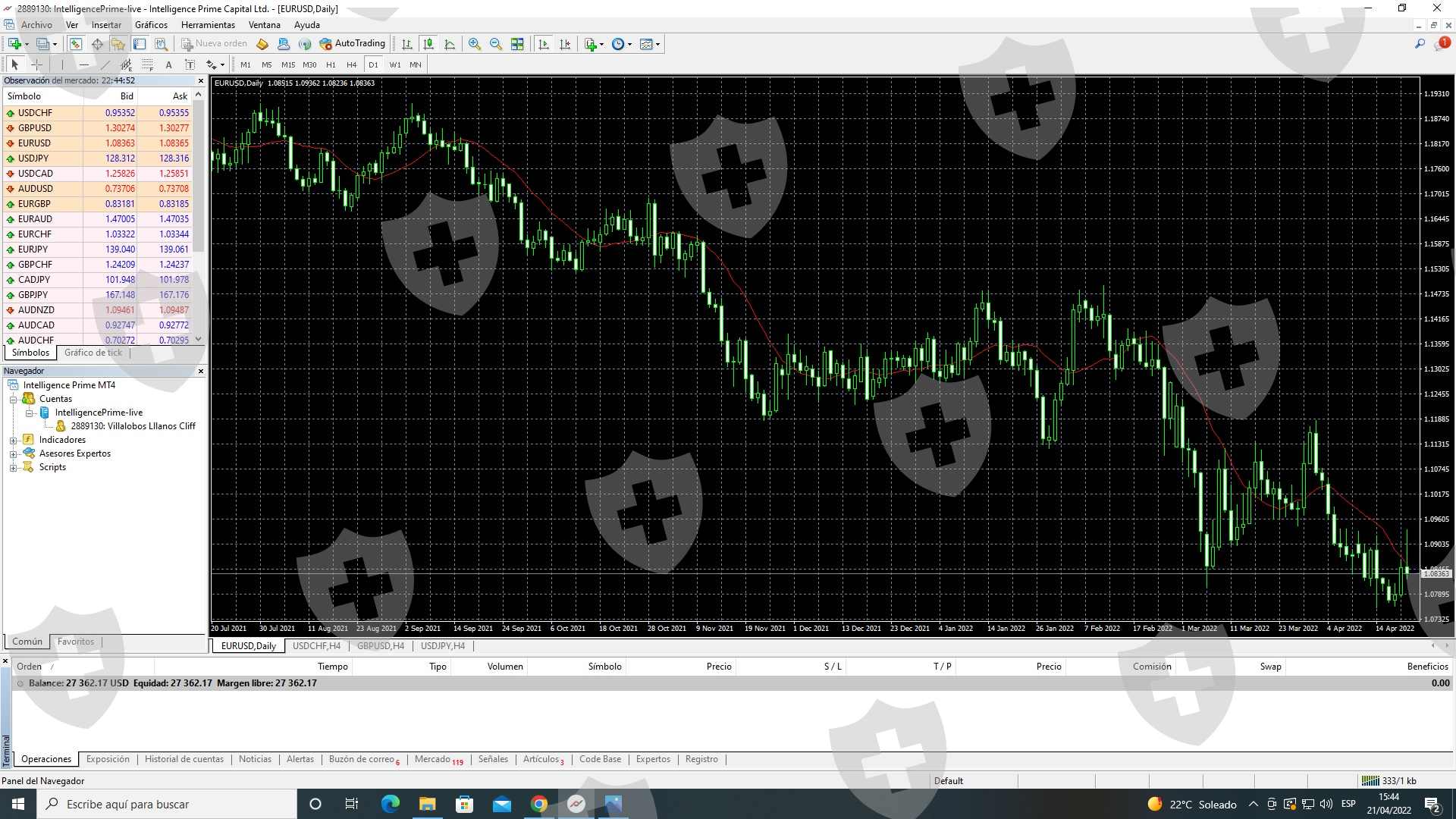The width and height of the screenshot is (1456, 819).
Task: Open the Herramientas menu
Action: click(208, 24)
